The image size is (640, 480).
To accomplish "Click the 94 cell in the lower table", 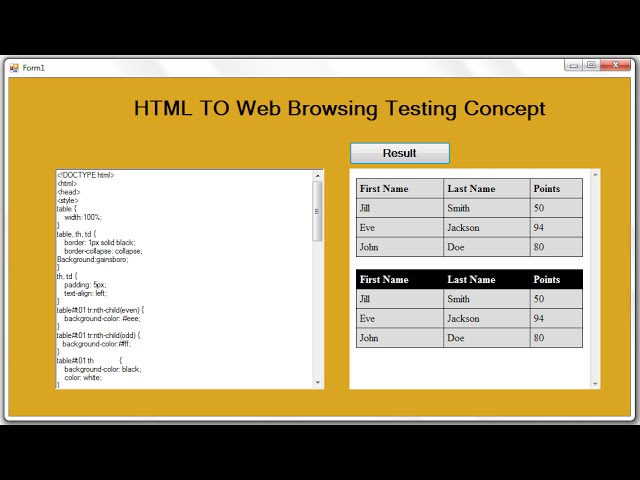I will [556, 318].
